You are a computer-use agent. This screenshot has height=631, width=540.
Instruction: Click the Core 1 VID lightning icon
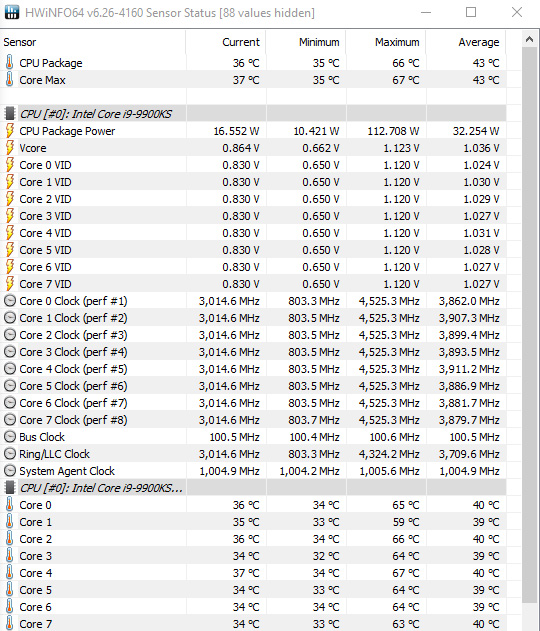tap(10, 182)
